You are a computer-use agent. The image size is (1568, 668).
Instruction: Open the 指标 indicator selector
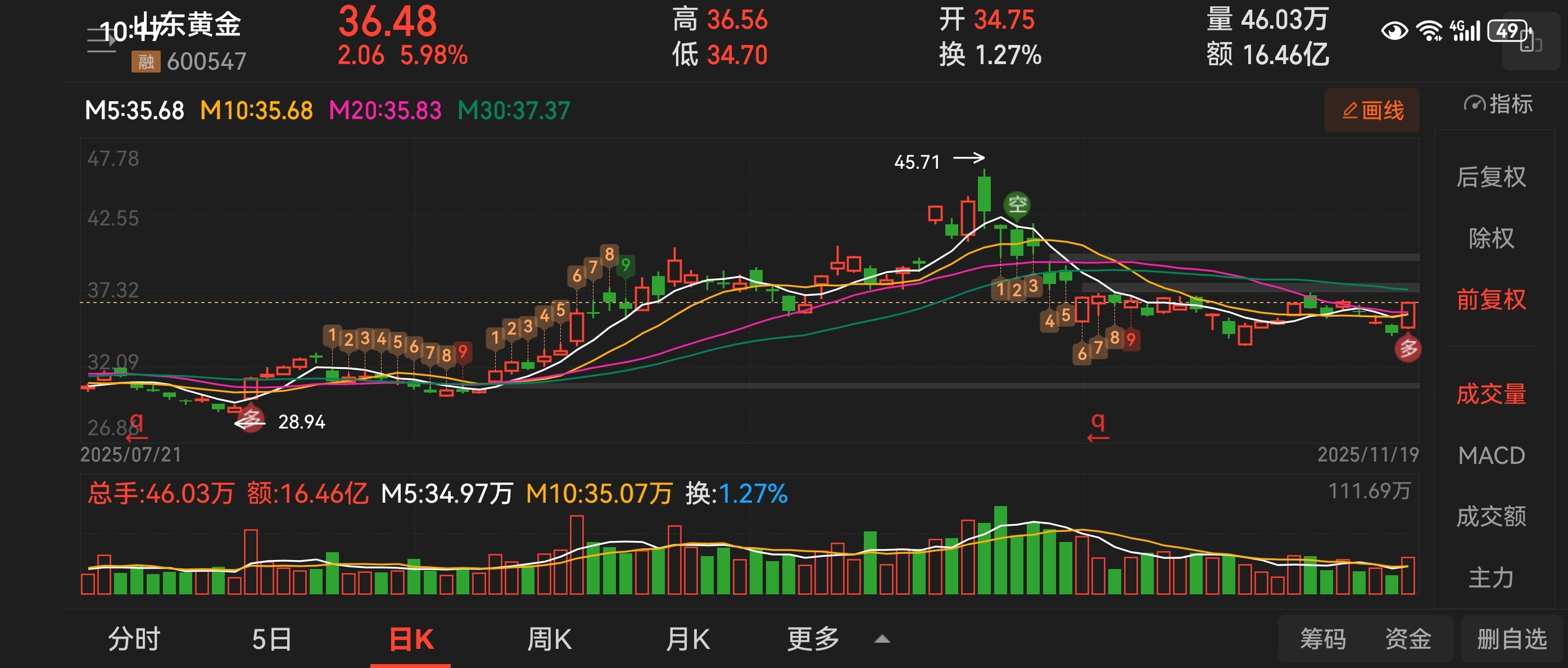(x=1498, y=104)
